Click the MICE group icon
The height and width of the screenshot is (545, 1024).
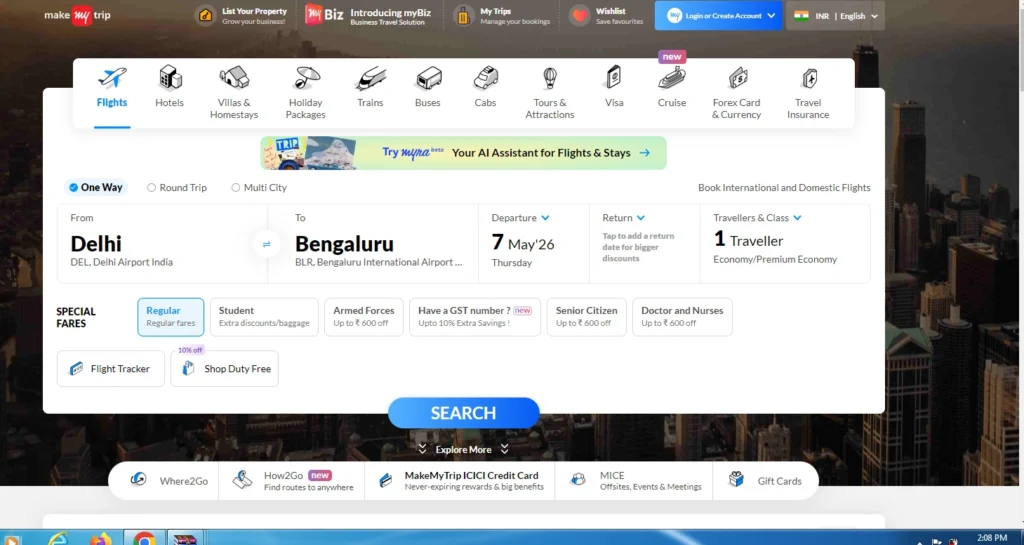pyautogui.click(x=578, y=480)
